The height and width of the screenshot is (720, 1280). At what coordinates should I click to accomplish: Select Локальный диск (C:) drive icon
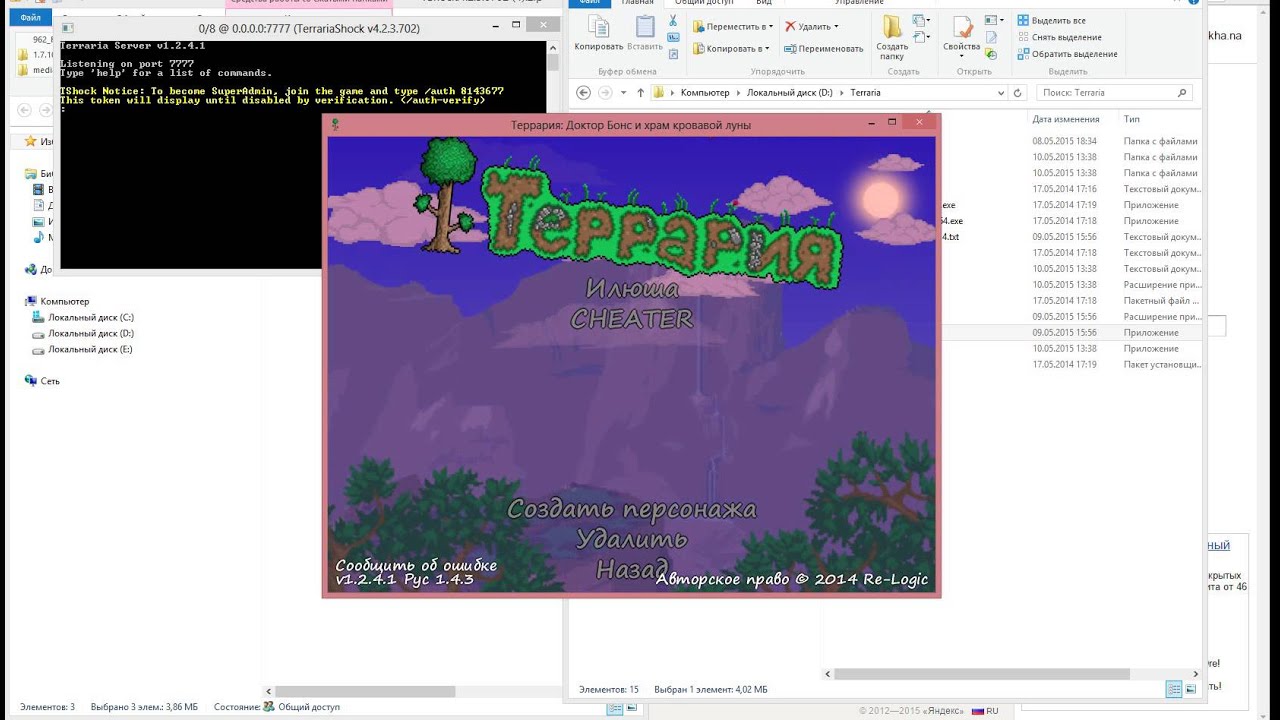tap(38, 317)
